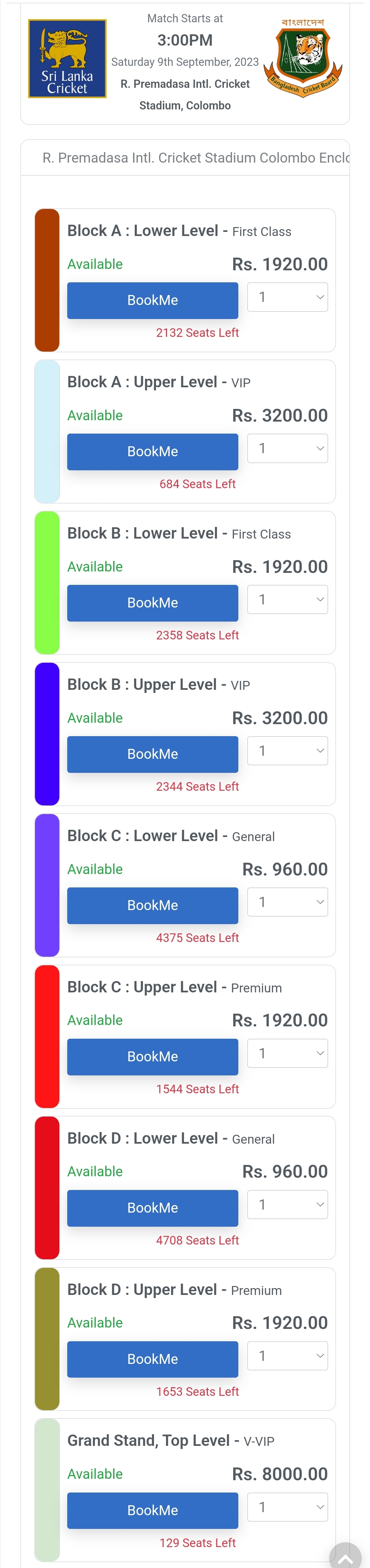Image resolution: width=370 pixels, height=1568 pixels.
Task: Expand ticket count selector for Block C Lower Level
Action: pyautogui.click(x=287, y=902)
